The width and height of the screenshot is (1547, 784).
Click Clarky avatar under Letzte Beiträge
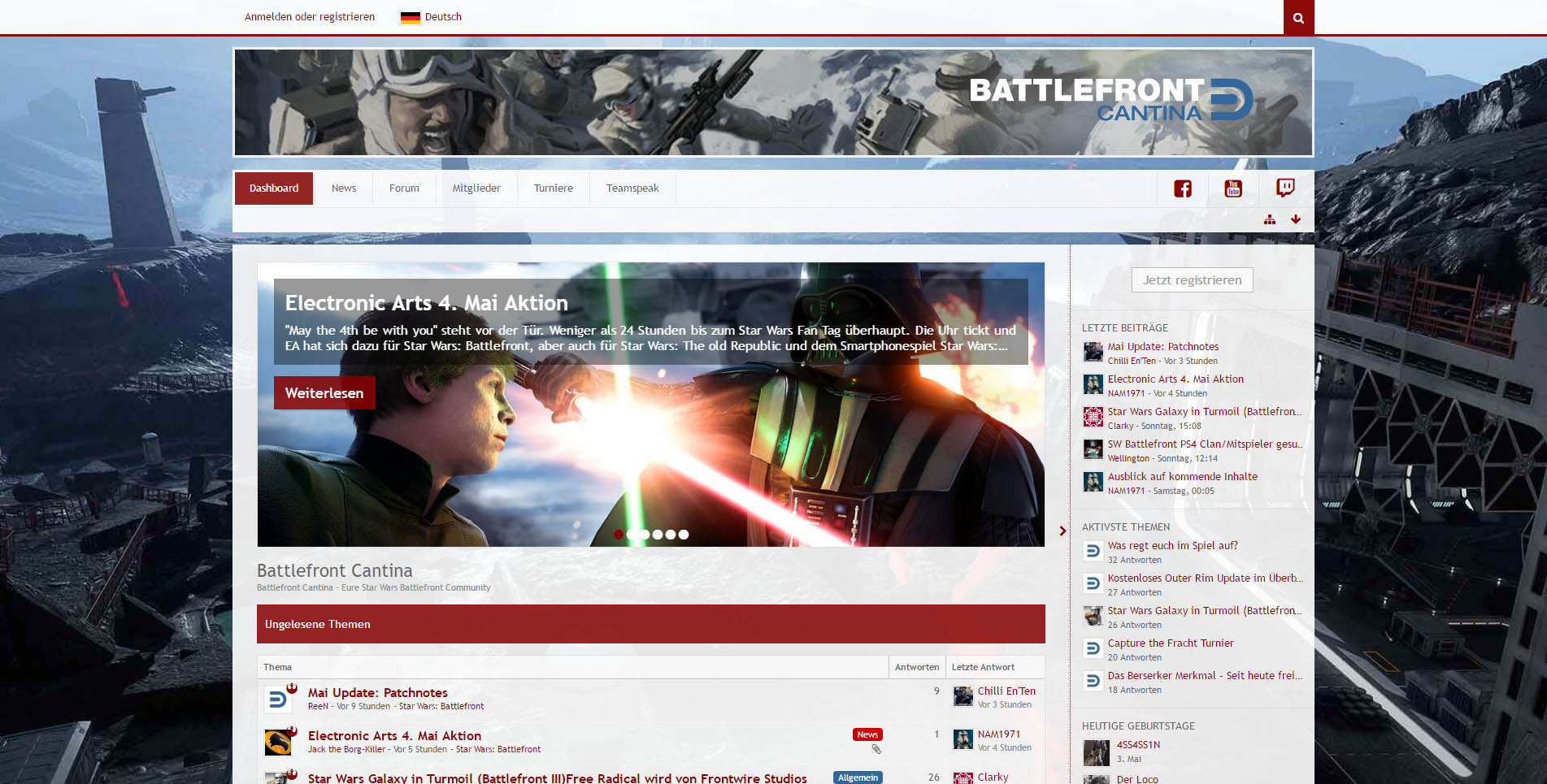(1093, 417)
